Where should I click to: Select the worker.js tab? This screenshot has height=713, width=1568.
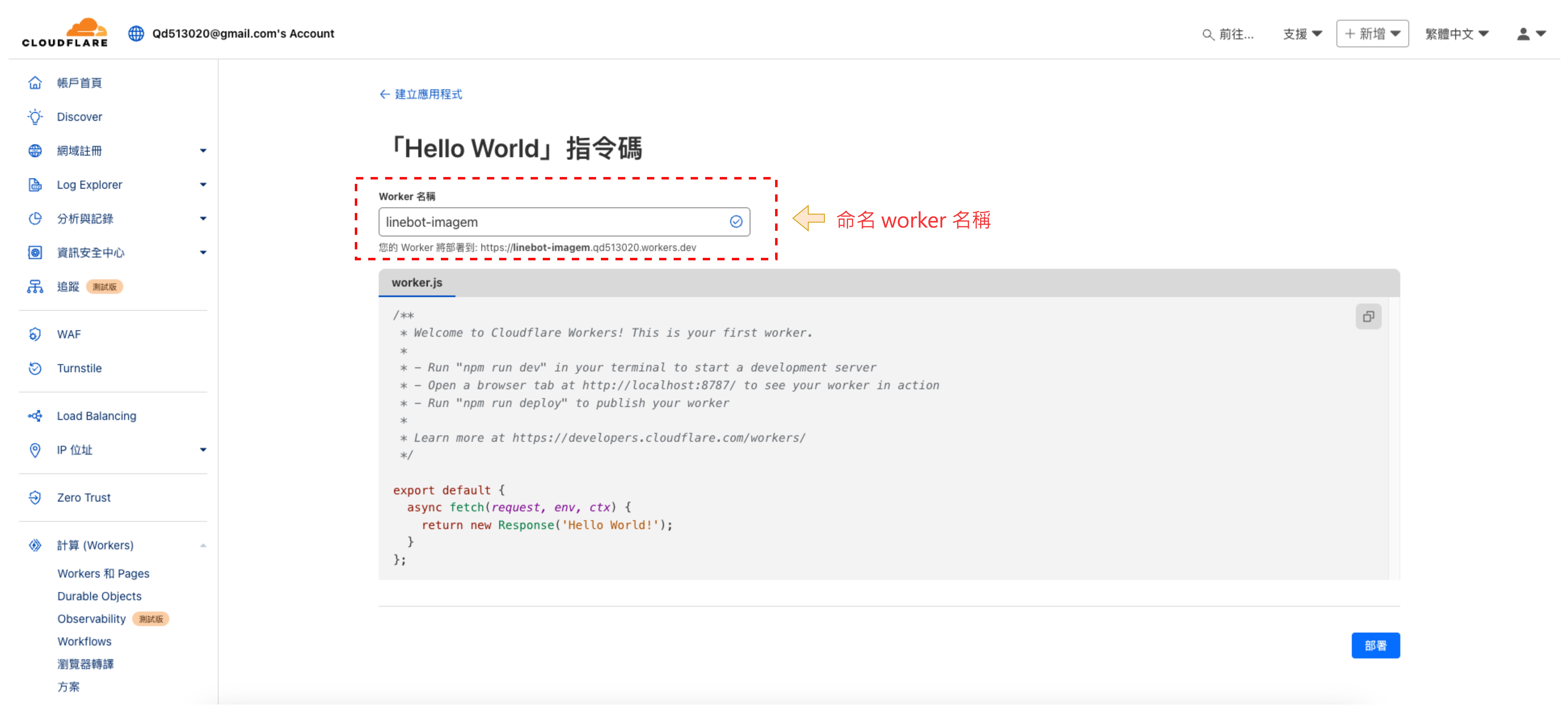click(417, 283)
